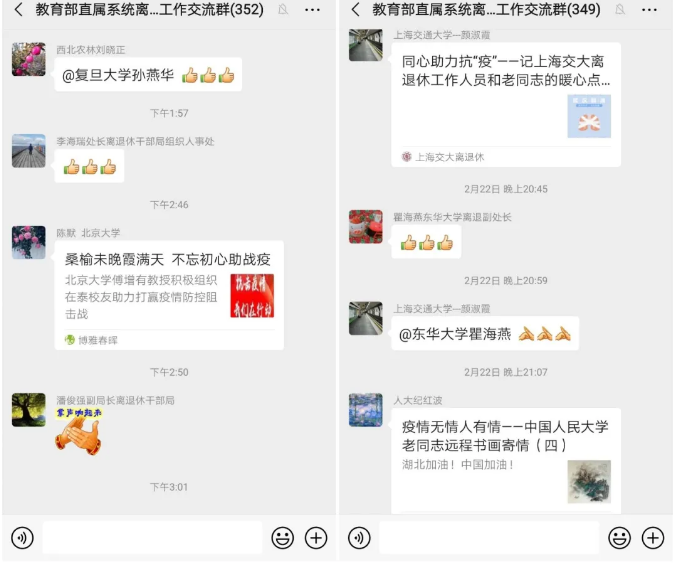The height and width of the screenshot is (572, 673).
Task: Open the three-dot menu in left chat
Action: (312, 9)
